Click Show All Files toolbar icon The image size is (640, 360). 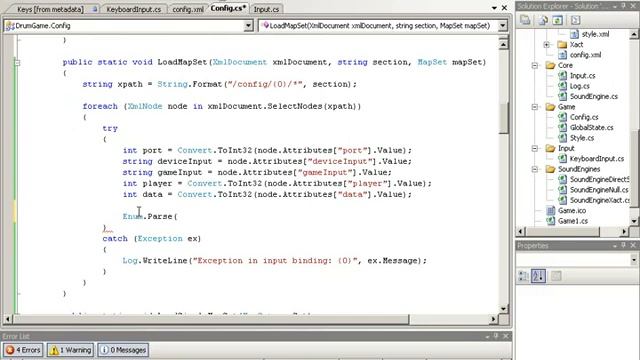pyautogui.click(x=543, y=20)
